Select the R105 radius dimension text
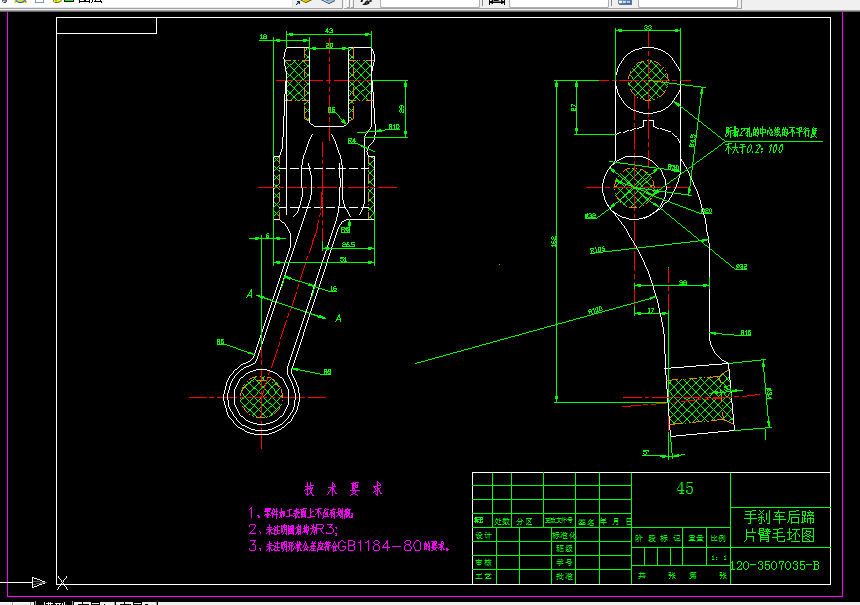 597,250
